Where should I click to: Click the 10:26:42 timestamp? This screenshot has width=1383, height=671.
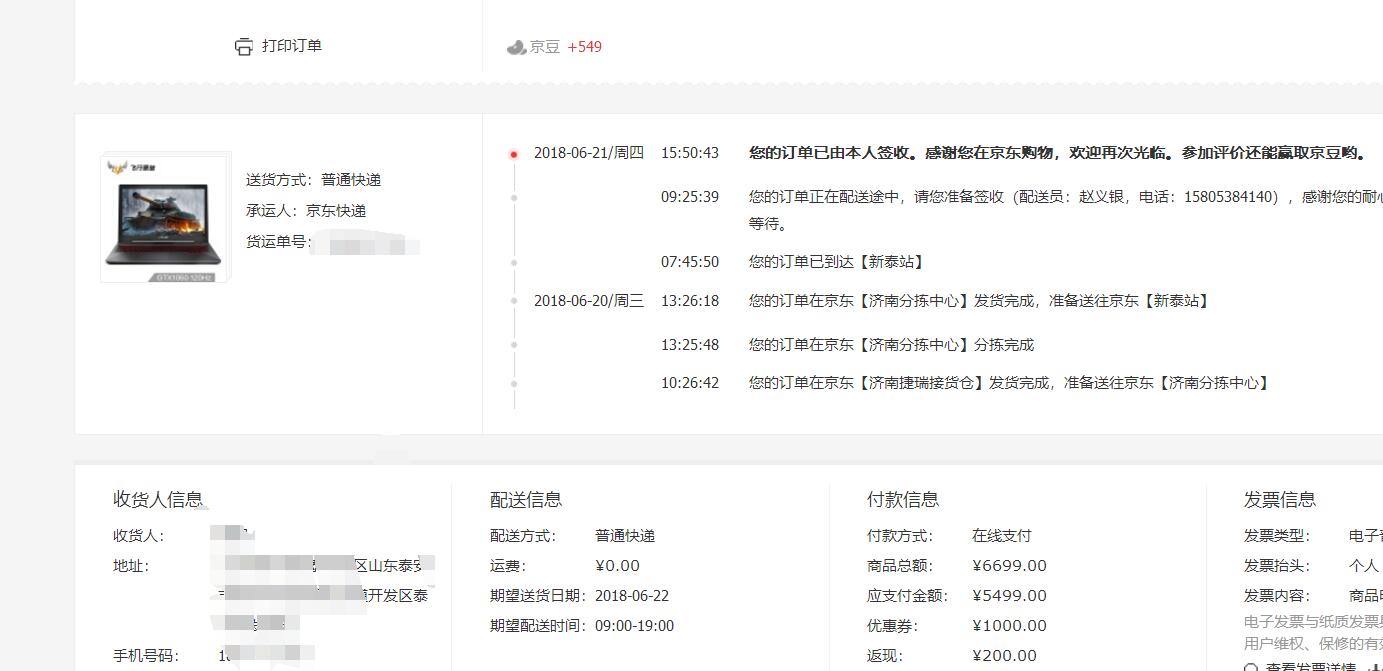click(x=690, y=383)
